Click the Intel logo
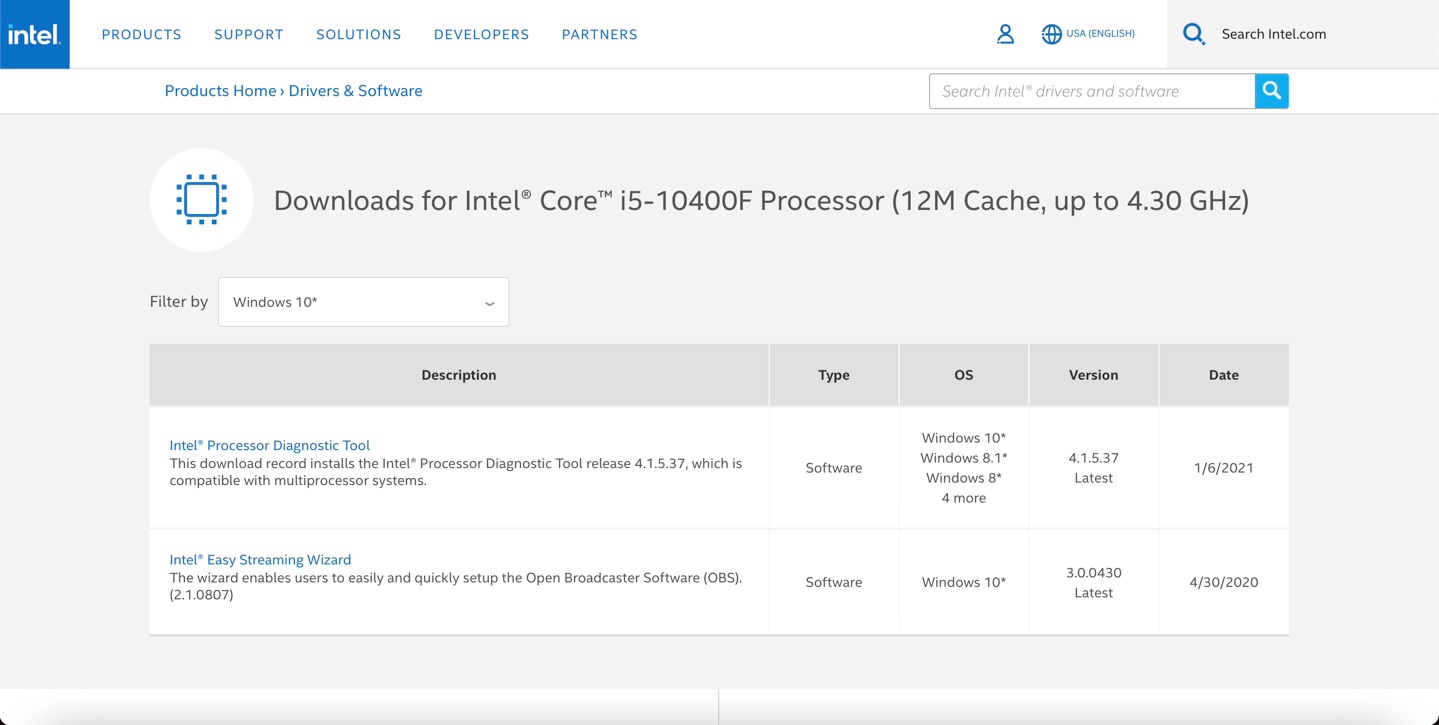The image size is (1439, 725). tap(34, 34)
